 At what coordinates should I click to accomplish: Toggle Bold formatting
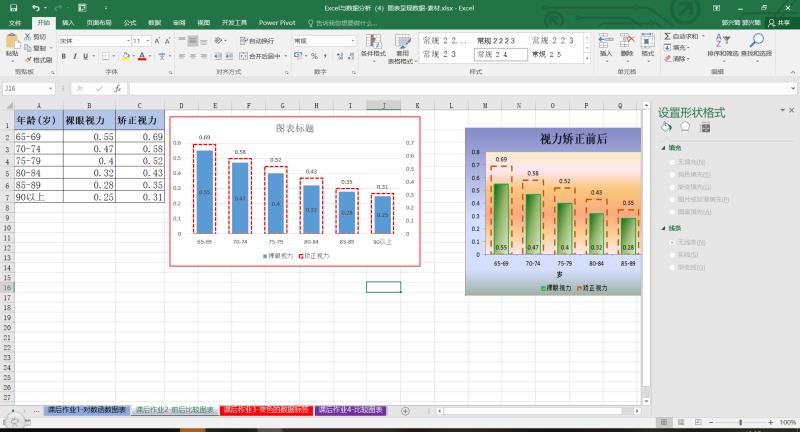click(64, 56)
